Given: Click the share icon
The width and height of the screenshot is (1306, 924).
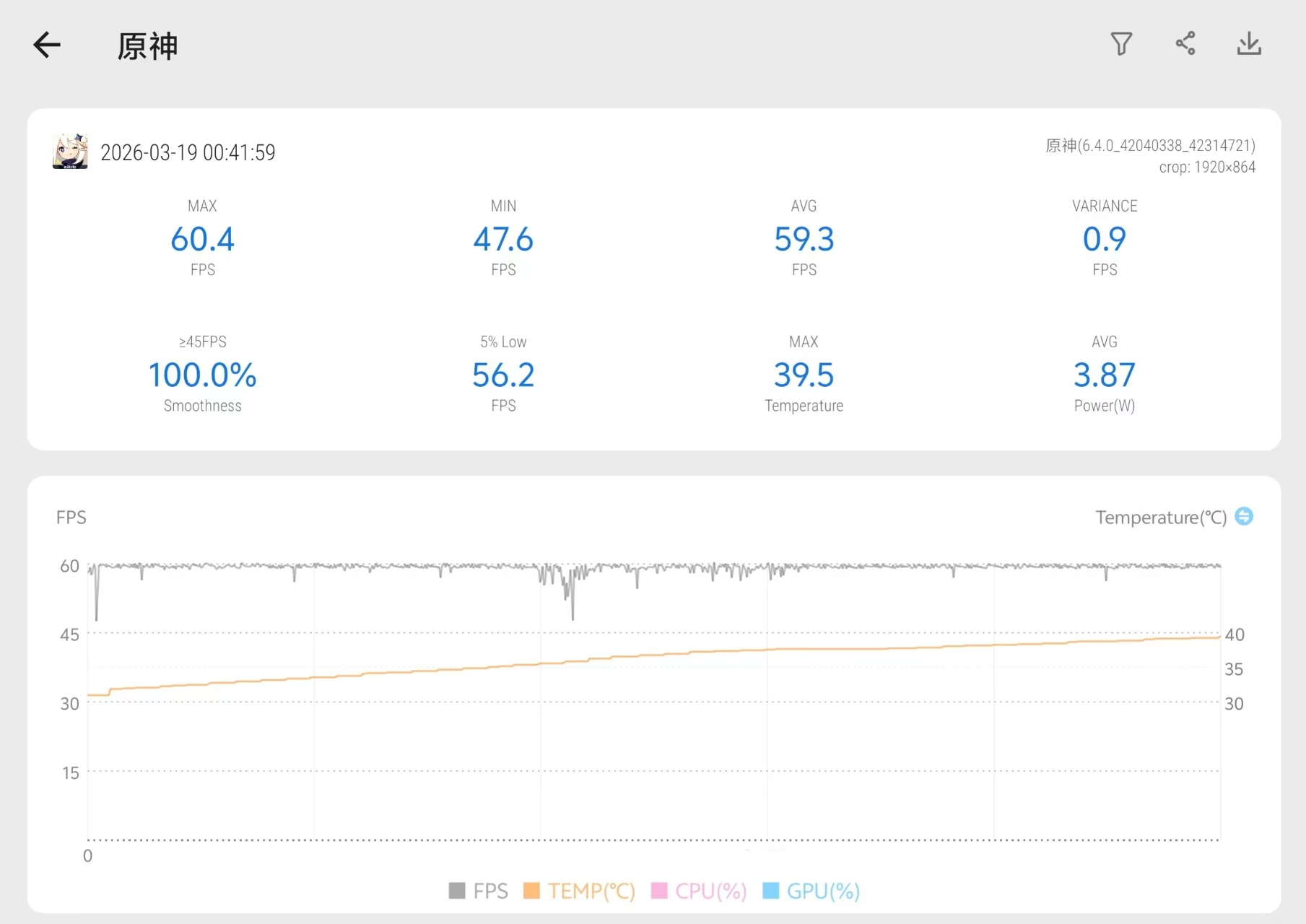Looking at the screenshot, I should pos(1185,44).
